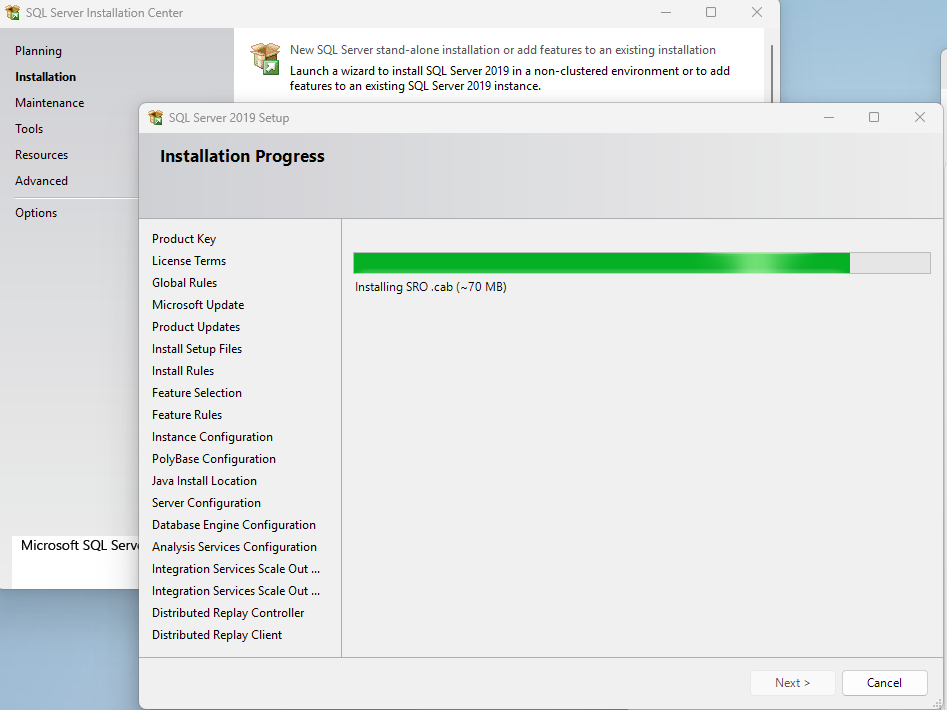The image size is (947, 710).
Task: Click the new stand-alone installation box icon
Action: (x=265, y=59)
